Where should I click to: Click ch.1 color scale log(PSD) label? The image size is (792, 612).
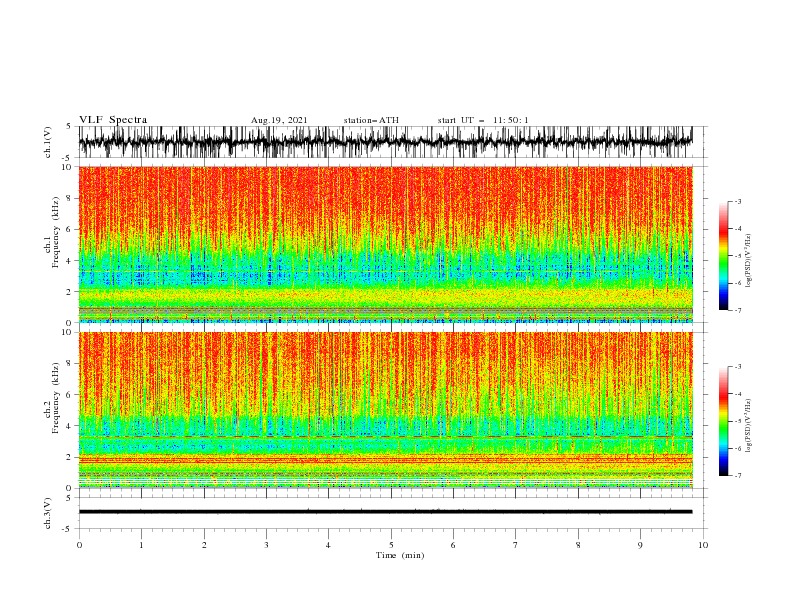pyautogui.click(x=749, y=261)
